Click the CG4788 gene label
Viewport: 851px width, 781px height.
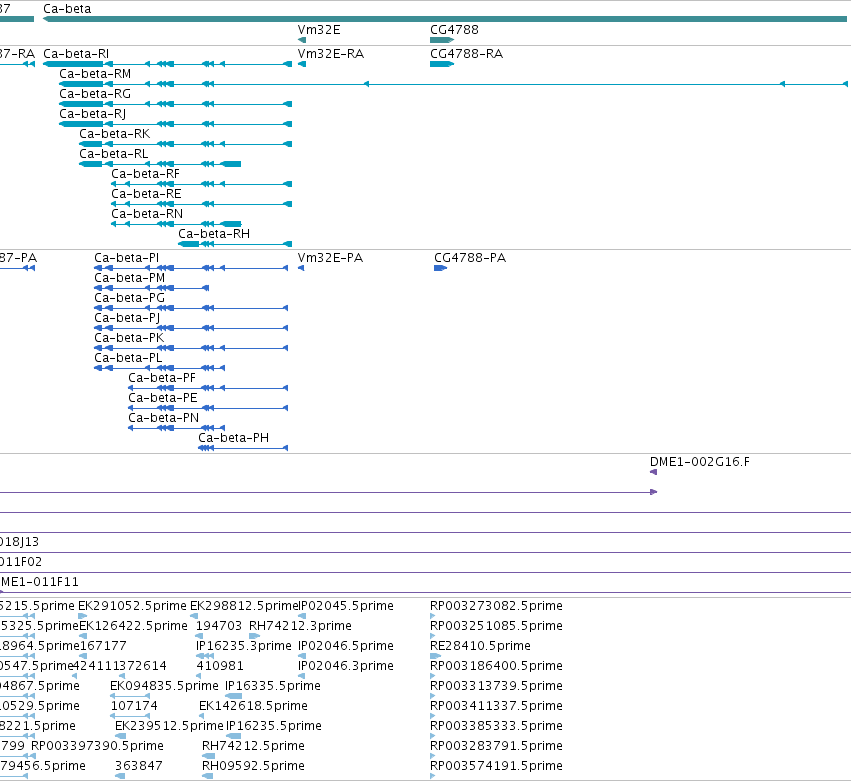(x=454, y=30)
